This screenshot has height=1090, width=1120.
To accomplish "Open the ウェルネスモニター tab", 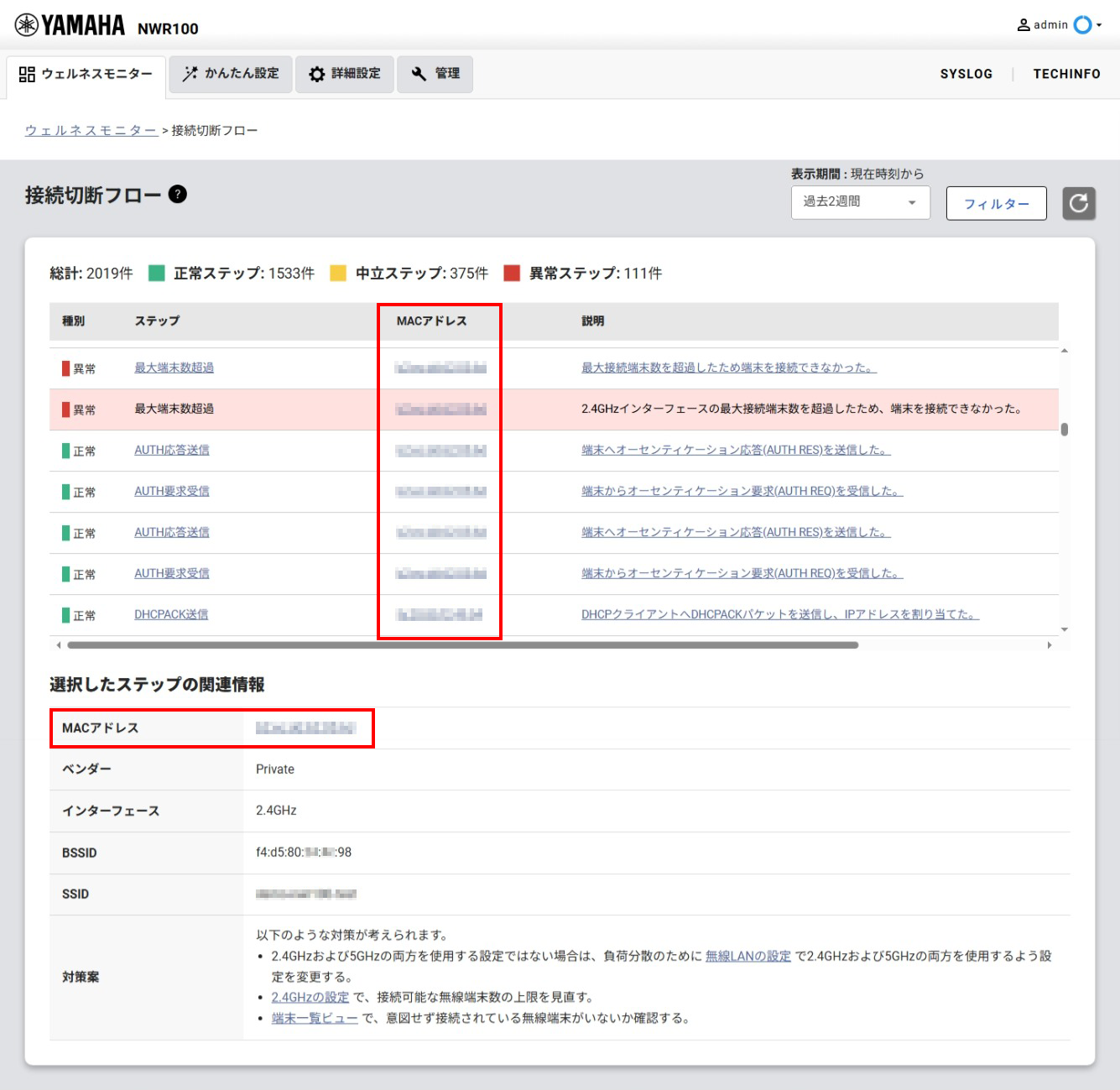I will click(86, 74).
